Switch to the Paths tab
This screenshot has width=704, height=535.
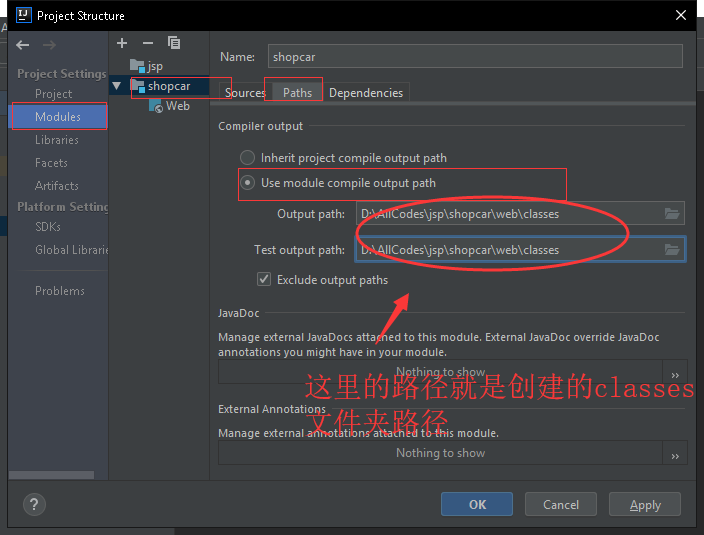coord(297,93)
